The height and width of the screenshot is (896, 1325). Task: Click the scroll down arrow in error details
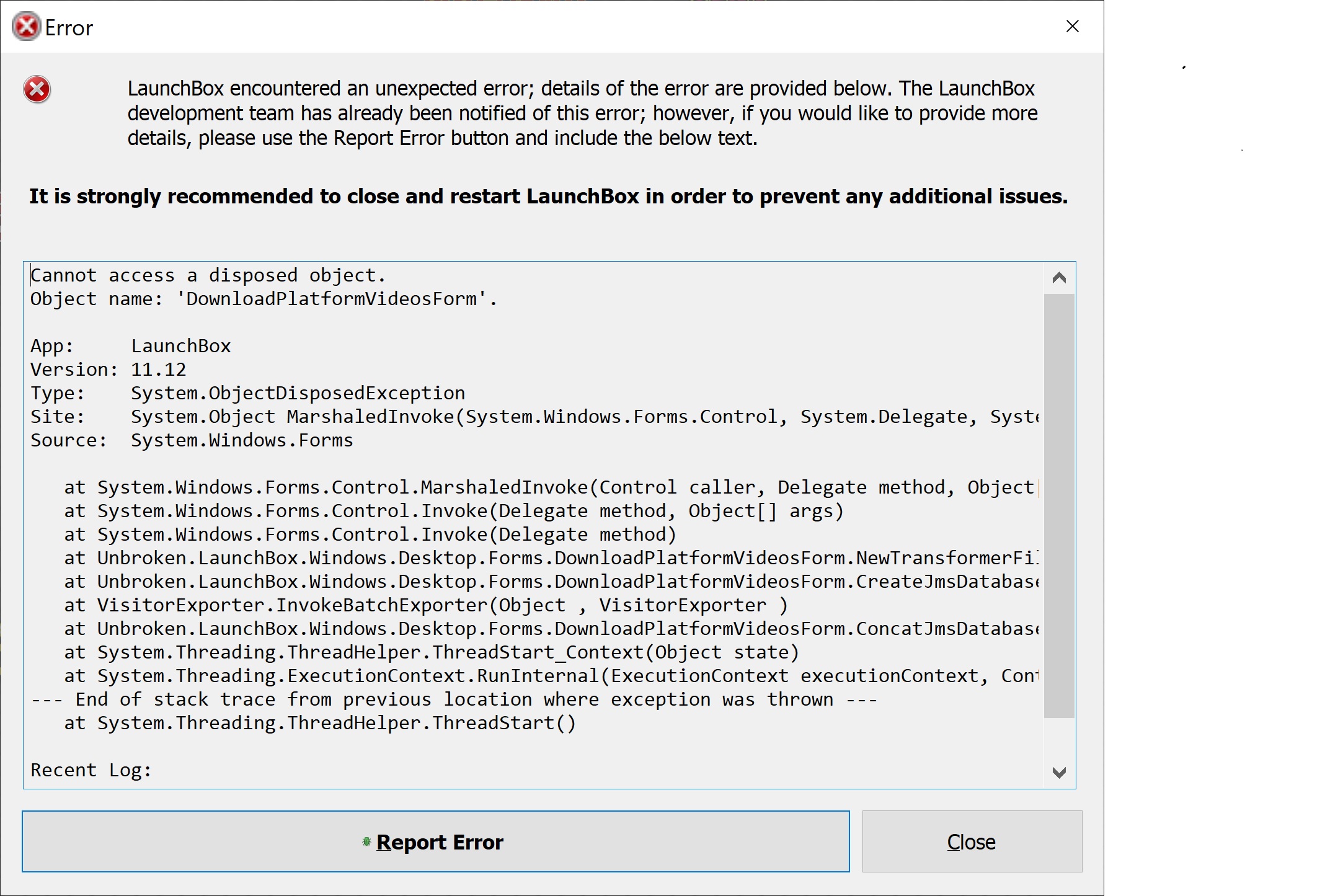(1059, 773)
